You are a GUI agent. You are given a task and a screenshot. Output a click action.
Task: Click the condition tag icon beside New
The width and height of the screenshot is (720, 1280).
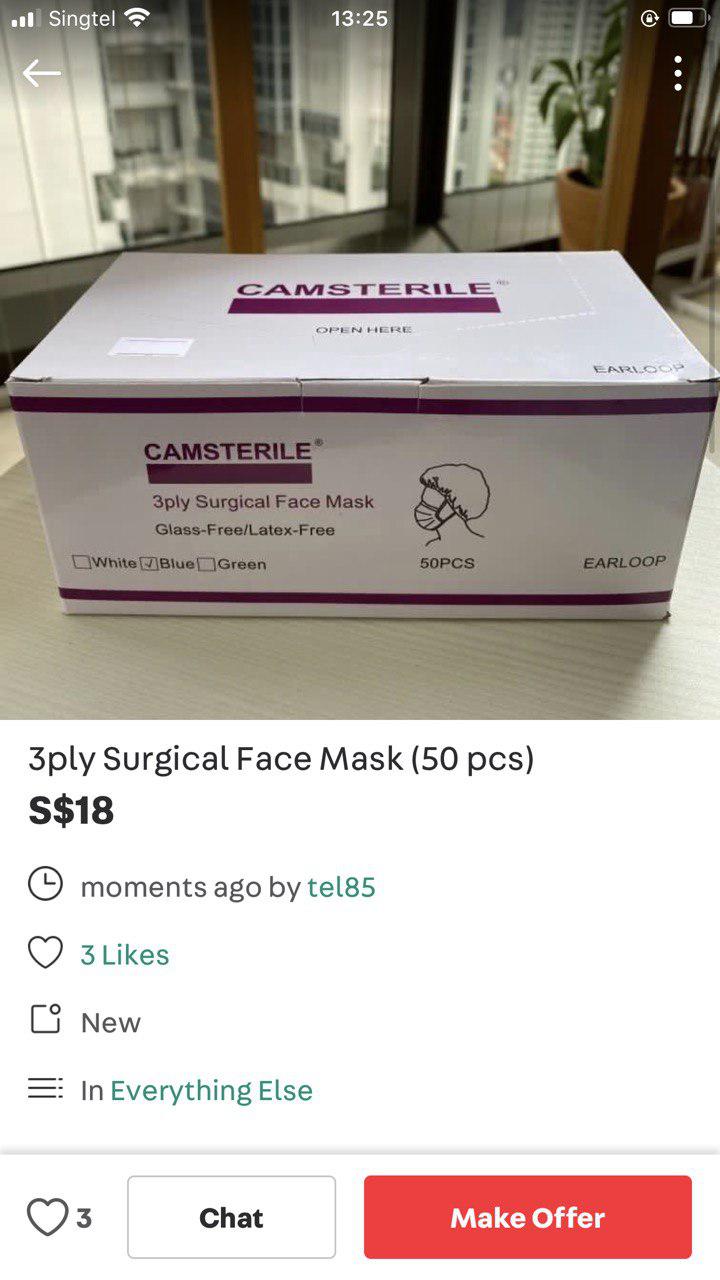(45, 1020)
